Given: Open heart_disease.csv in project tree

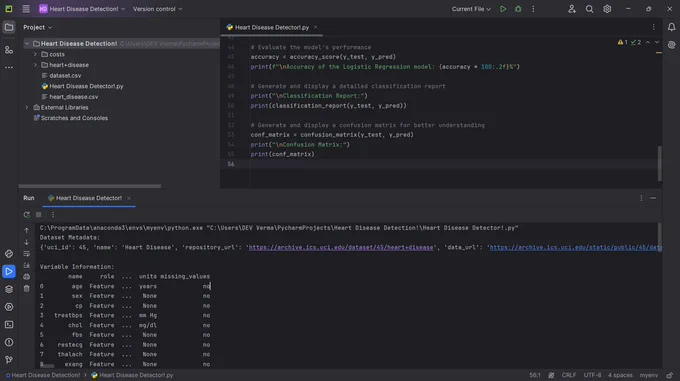Looking at the screenshot, I should (74, 97).
